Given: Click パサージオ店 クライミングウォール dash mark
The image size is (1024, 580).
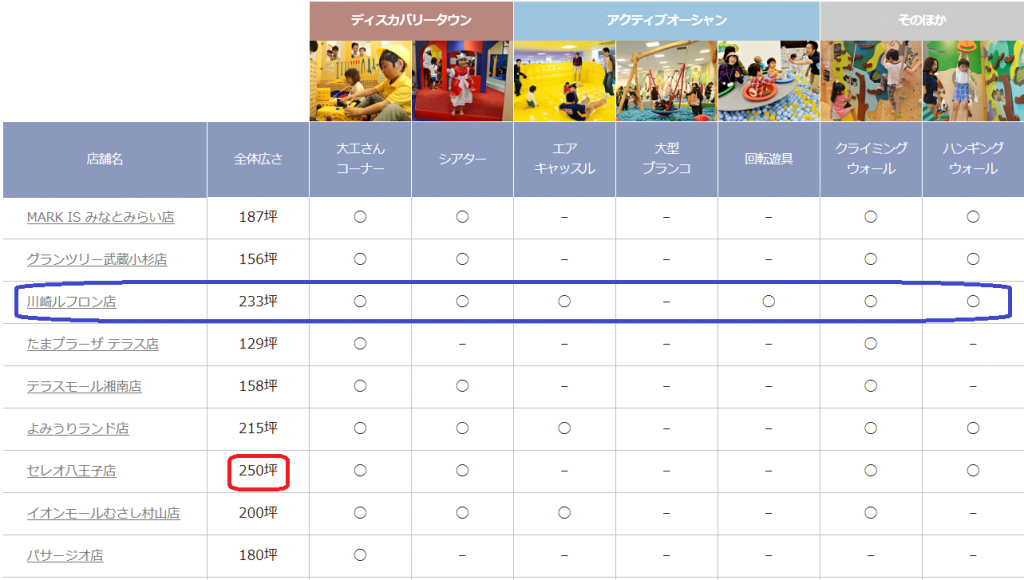Looking at the screenshot, I should coord(871,556).
